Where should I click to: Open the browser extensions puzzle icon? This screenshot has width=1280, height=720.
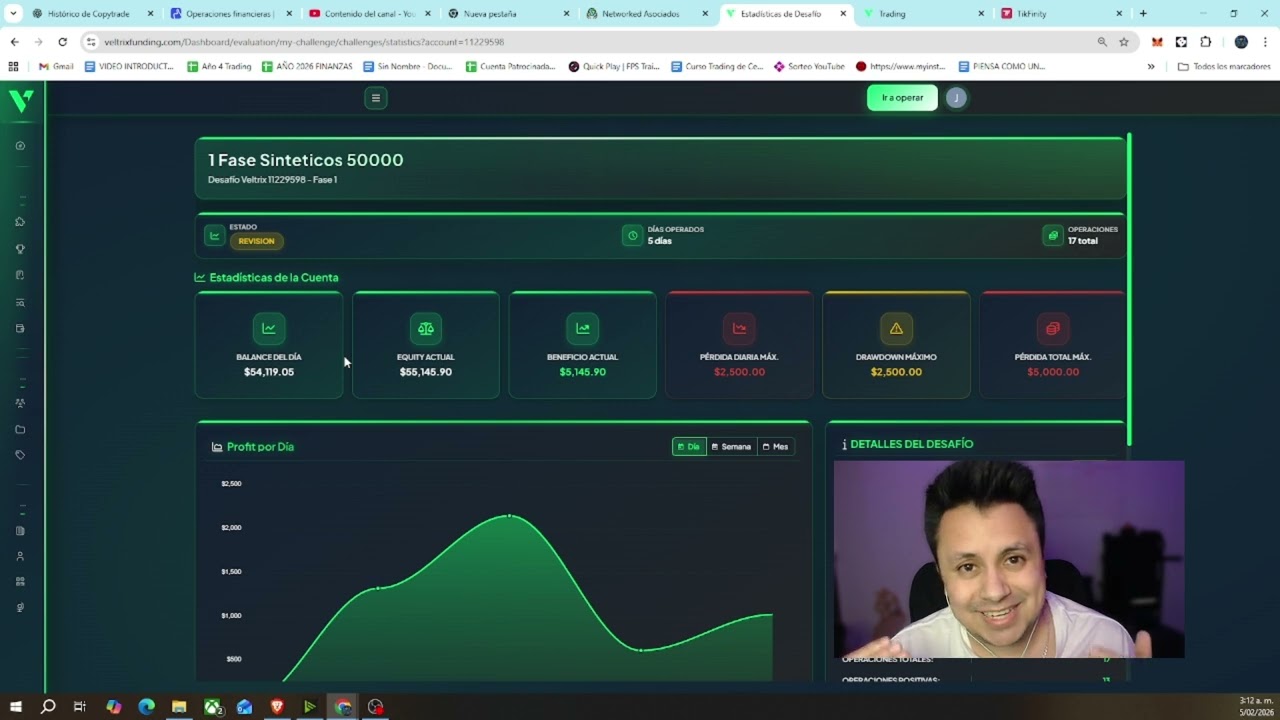click(x=1205, y=42)
